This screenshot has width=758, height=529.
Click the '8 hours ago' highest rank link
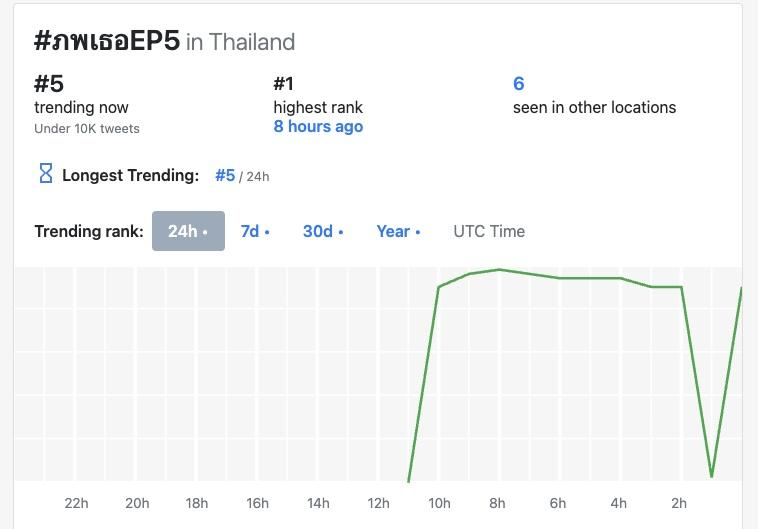[x=318, y=127]
